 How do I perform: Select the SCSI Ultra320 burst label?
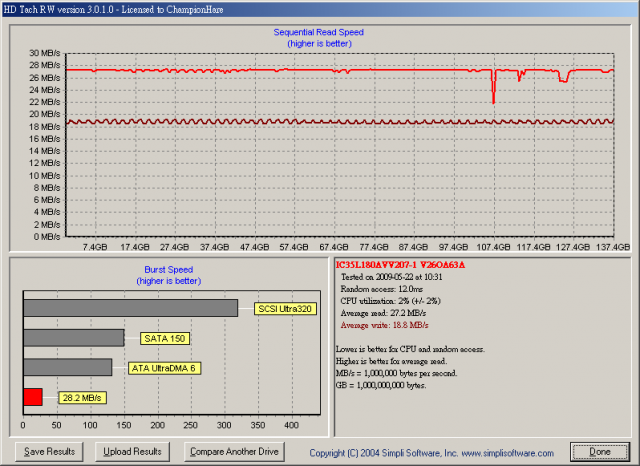pyautogui.click(x=285, y=309)
